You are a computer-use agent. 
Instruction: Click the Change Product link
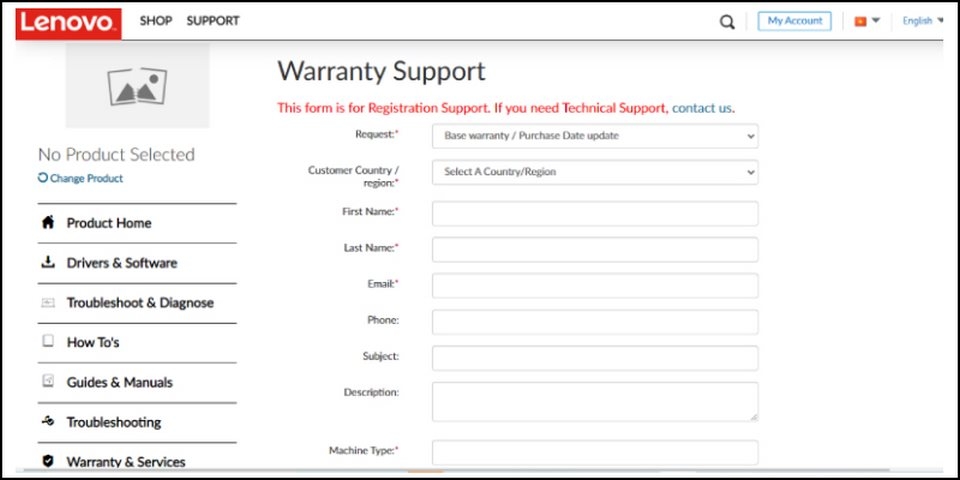click(x=86, y=178)
